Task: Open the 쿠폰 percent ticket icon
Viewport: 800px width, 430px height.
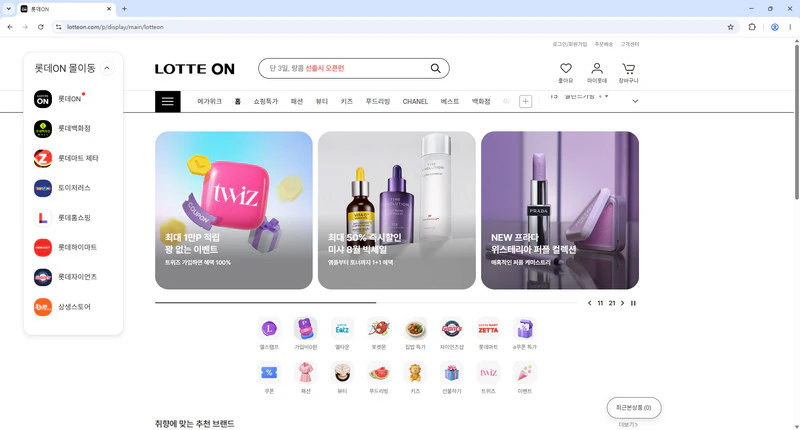Action: (269, 373)
